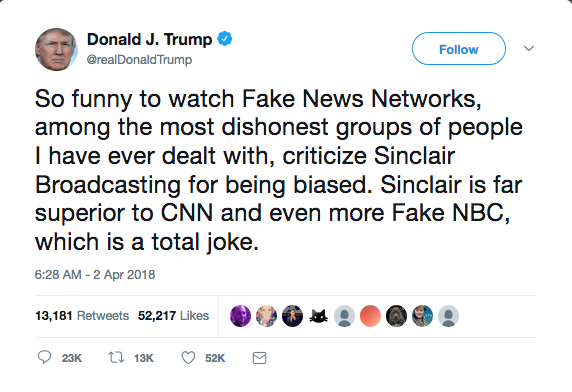
Task: Click the last gray default avatar
Action: coord(448,316)
